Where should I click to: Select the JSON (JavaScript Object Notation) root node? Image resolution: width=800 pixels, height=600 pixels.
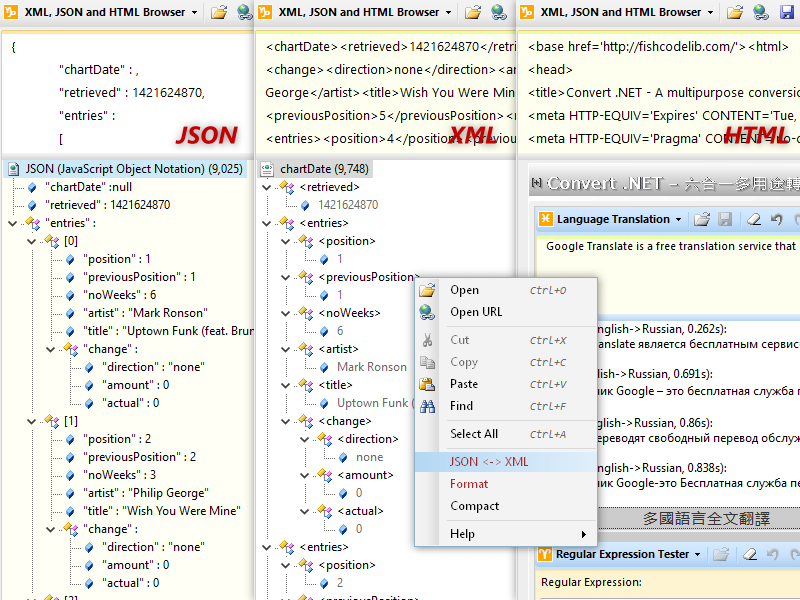[134, 169]
